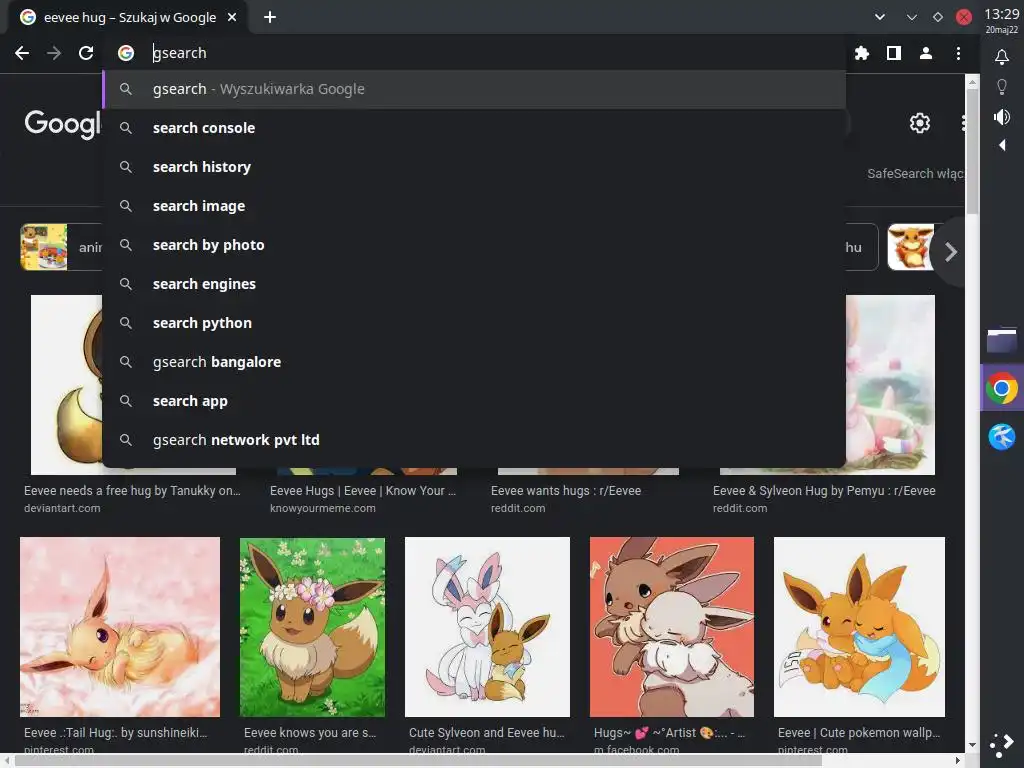Open the Eevee Tail Hug pink thumbnail

(120, 627)
